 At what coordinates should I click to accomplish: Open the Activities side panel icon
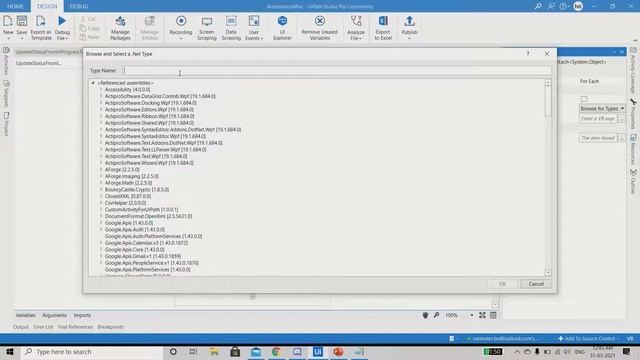(6, 50)
